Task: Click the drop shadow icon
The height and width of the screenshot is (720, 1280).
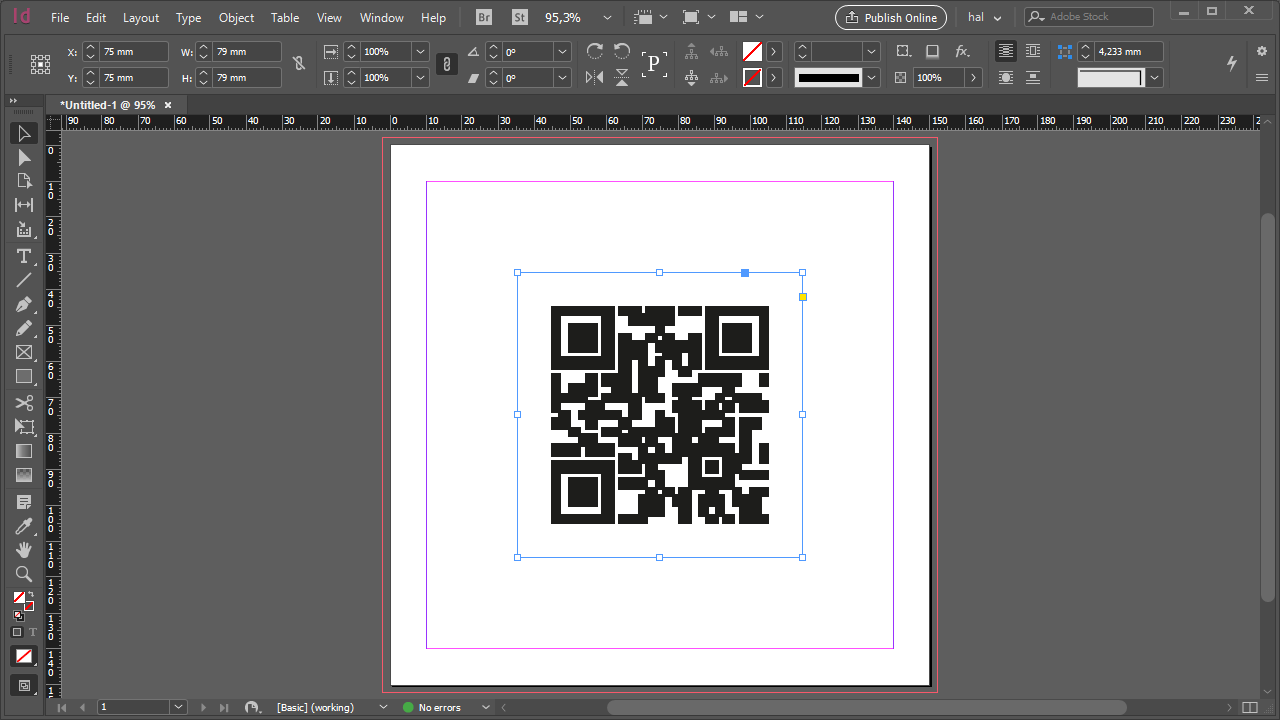Action: (x=932, y=51)
